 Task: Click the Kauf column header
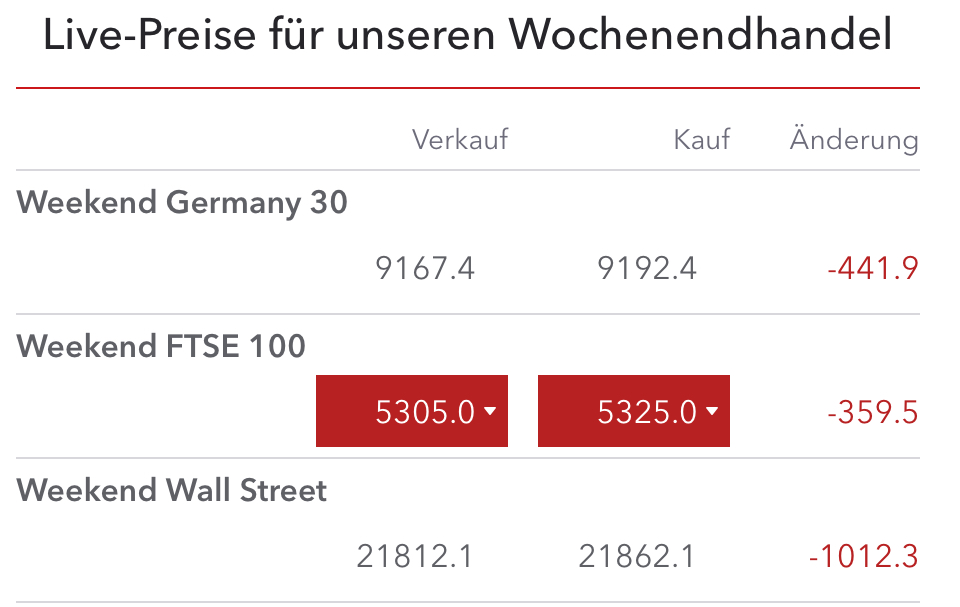[701, 140]
